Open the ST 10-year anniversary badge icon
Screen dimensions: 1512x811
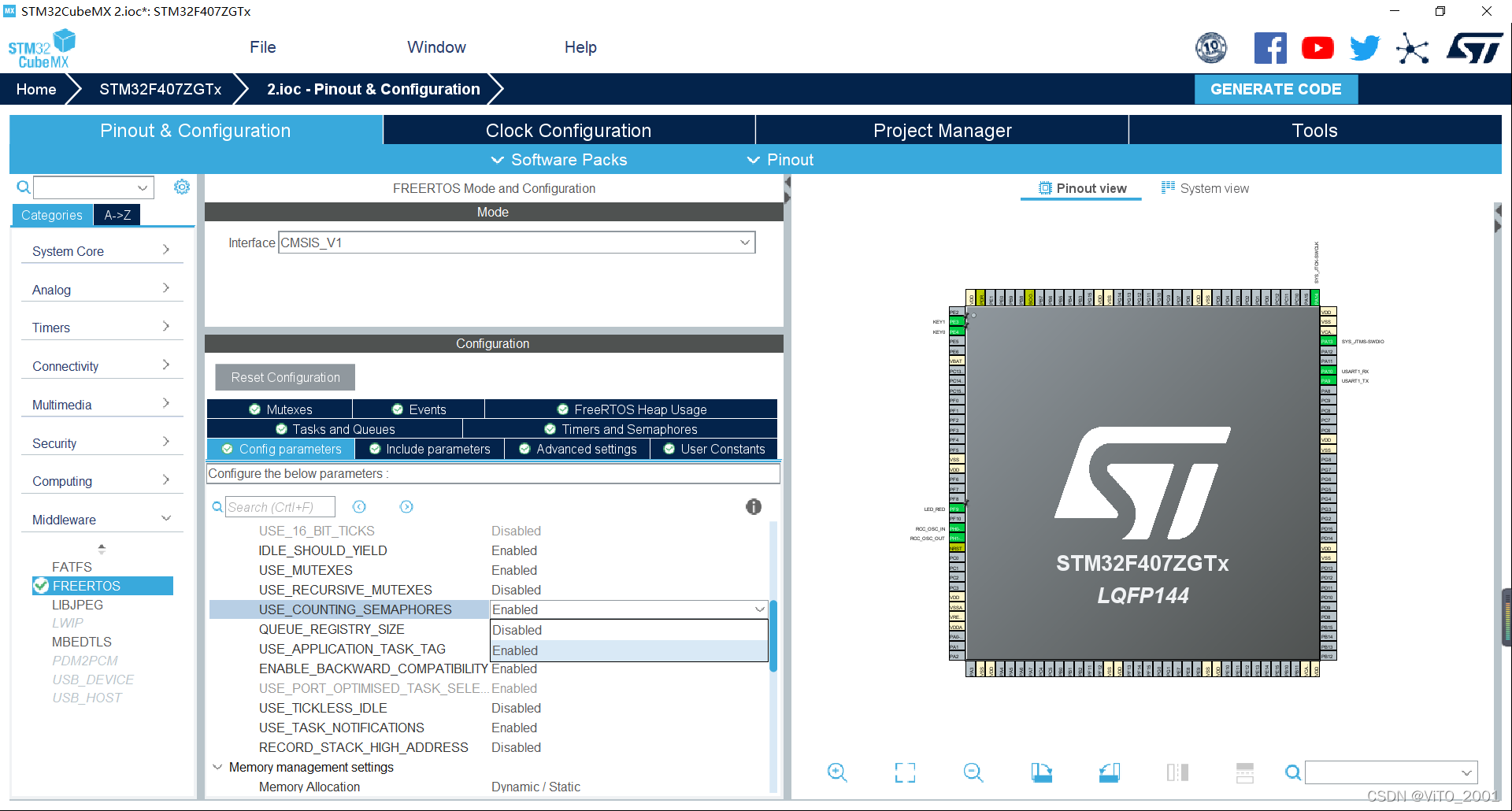pyautogui.click(x=1211, y=48)
